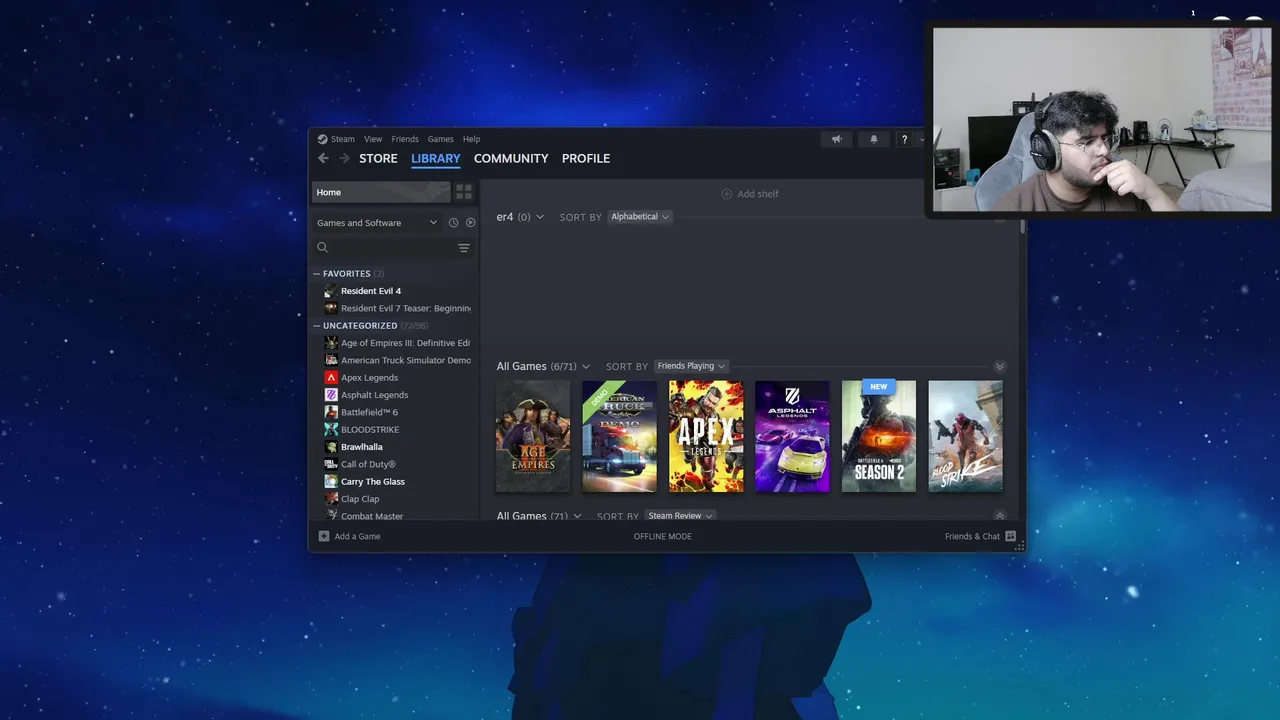
Task: Select Age of Empires III in list
Action: (406, 343)
